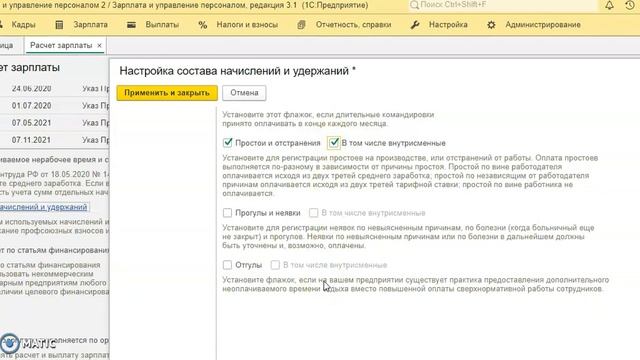
Task: Click the Прогулы и неявки label
Action: tap(268, 213)
